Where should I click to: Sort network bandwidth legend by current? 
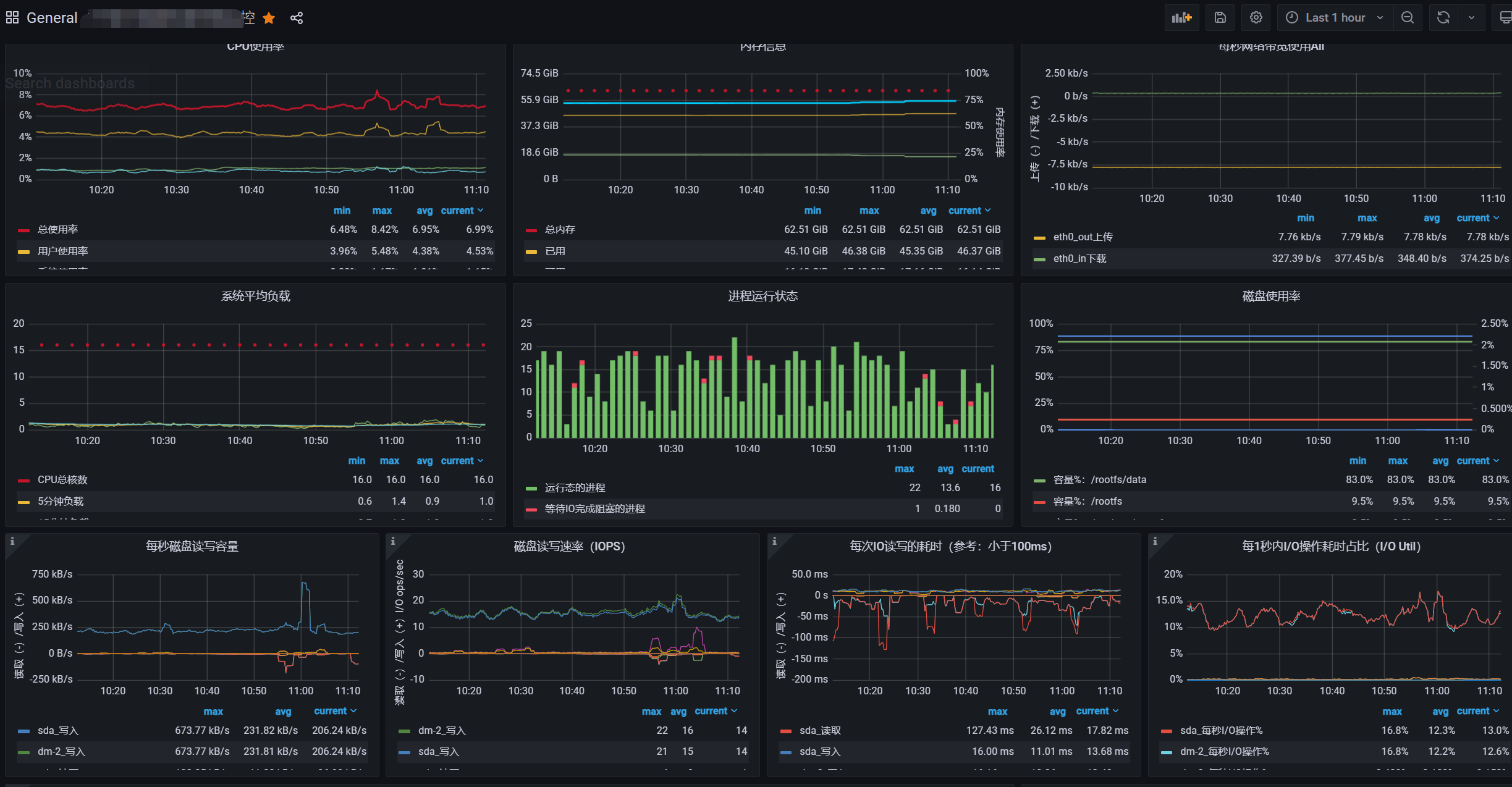[x=1477, y=218]
